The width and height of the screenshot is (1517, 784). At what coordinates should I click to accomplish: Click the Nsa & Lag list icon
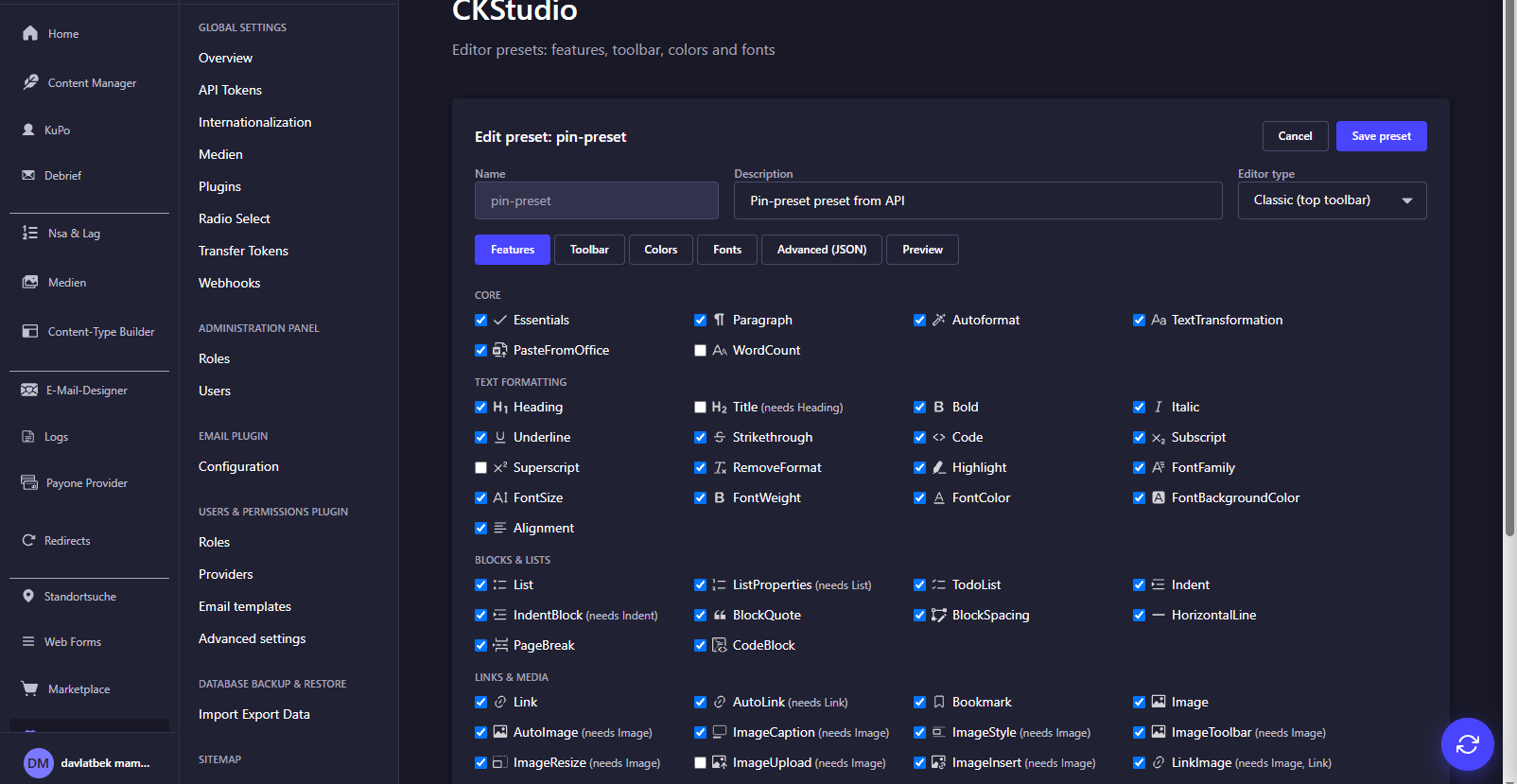coord(30,233)
